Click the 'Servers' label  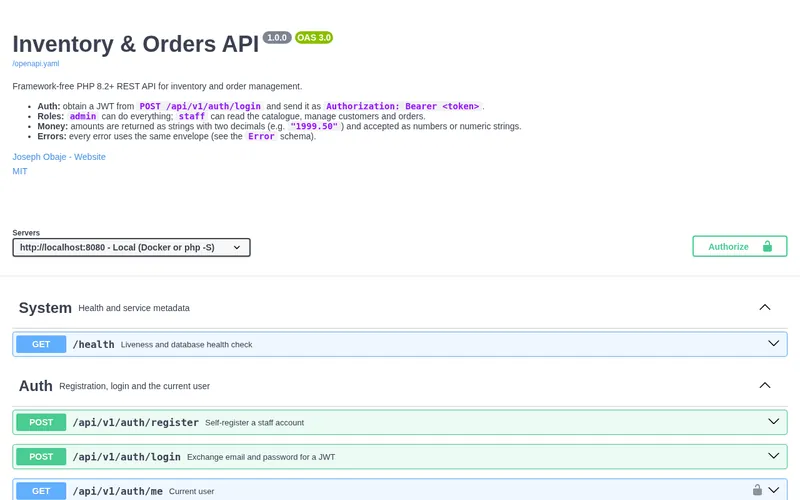click(x=26, y=233)
